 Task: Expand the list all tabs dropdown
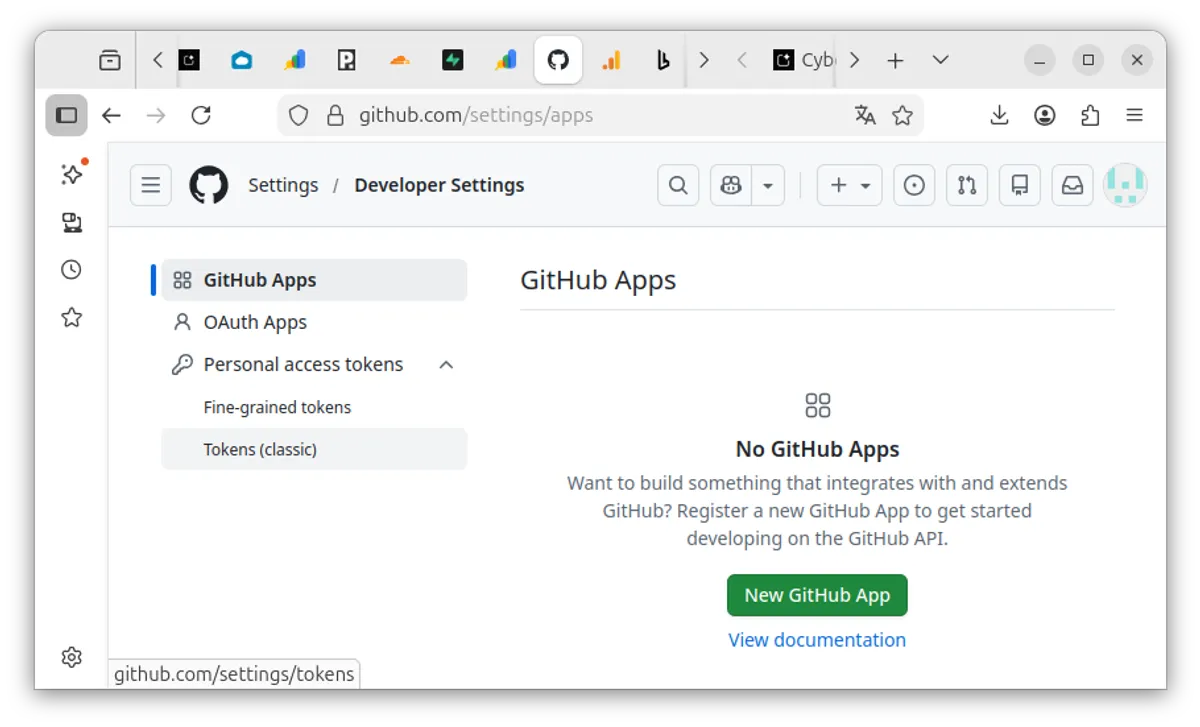[940, 60]
